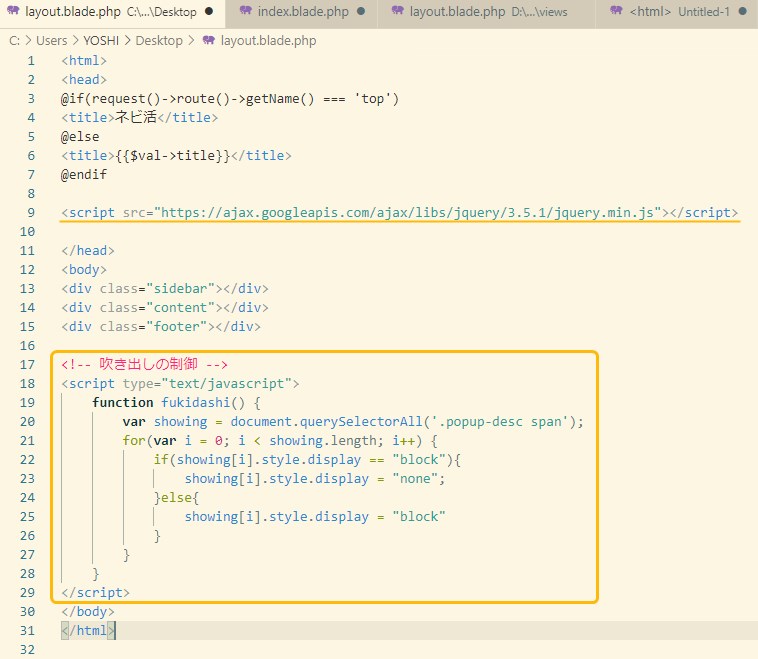
Task: Expand the Users breadcrumb segment
Action: (x=50, y=41)
